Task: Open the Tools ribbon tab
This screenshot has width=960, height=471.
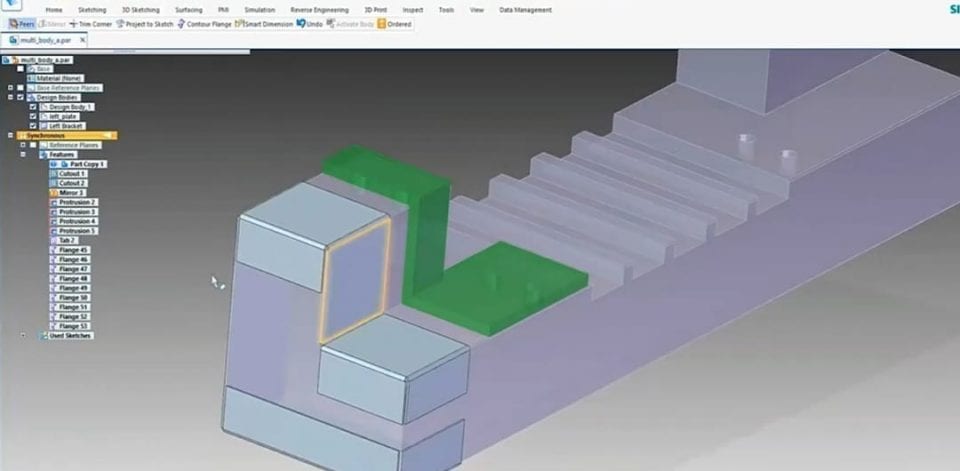Action: 446,10
